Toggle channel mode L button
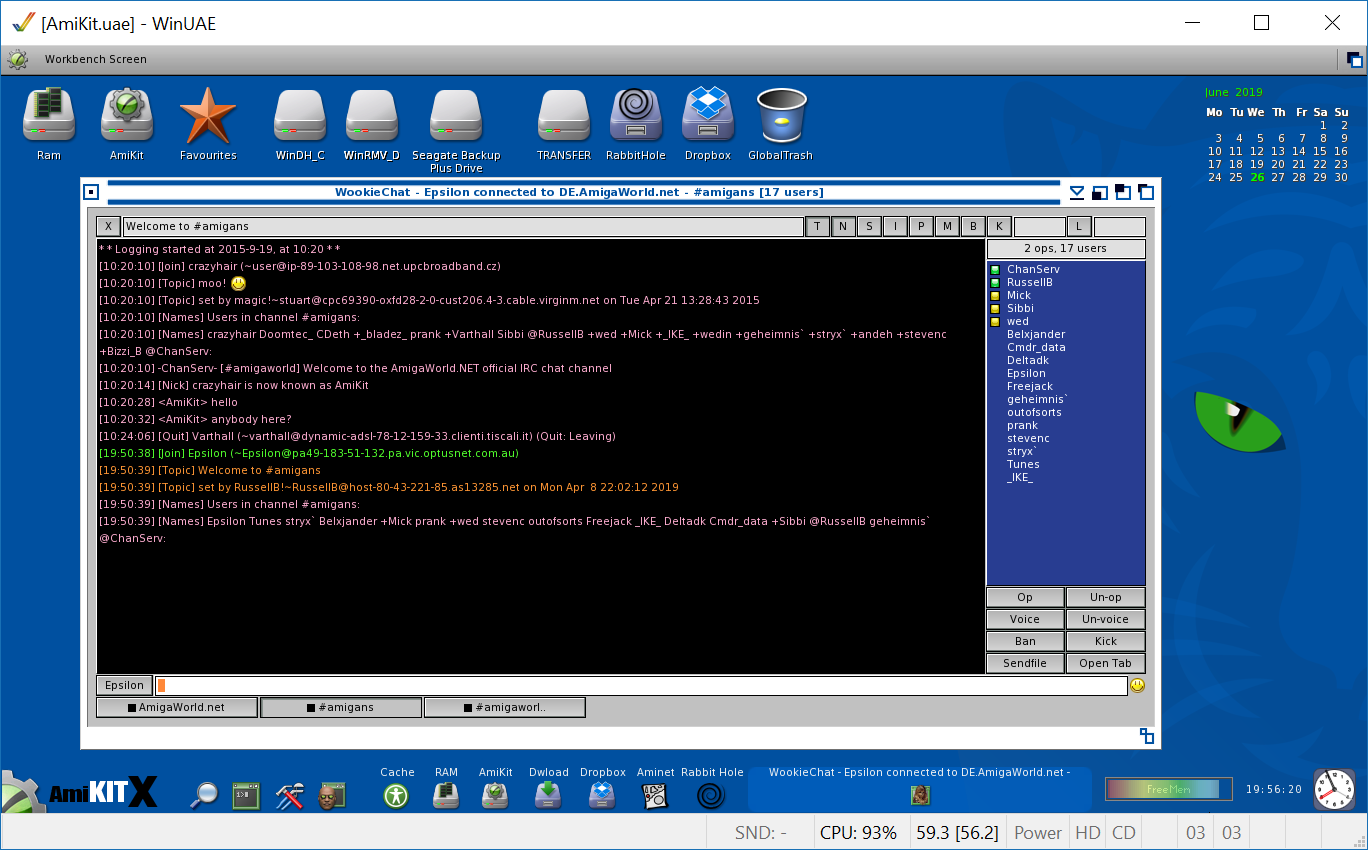Screen dimensions: 1368x850 point(1079,226)
